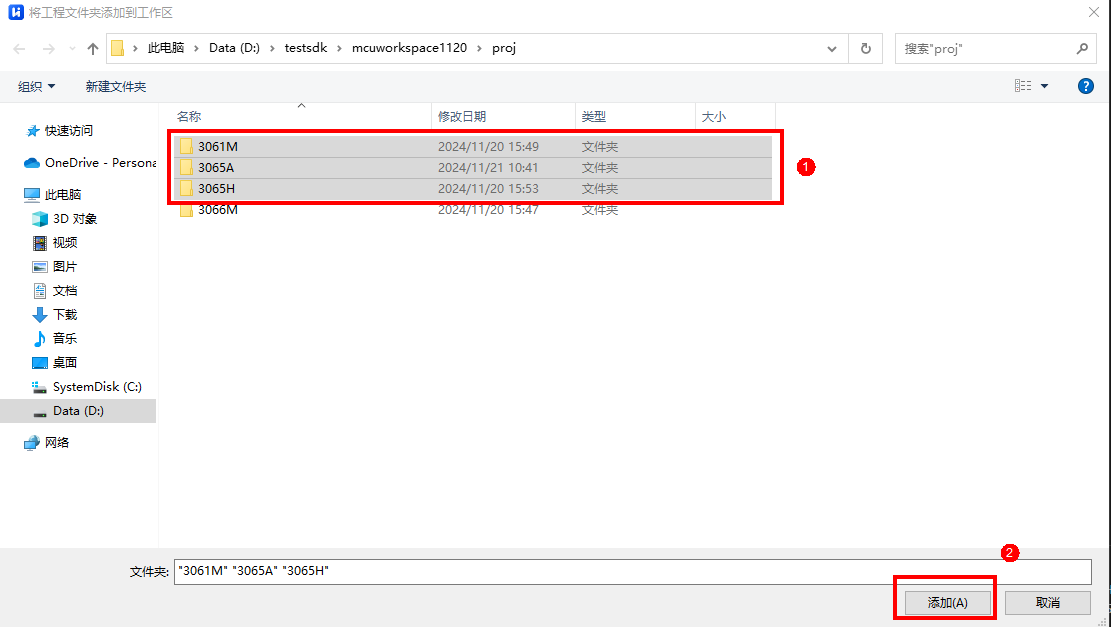The width and height of the screenshot is (1111, 627).
Task: Click 新建文件夹 in the toolbar
Action: click(x=116, y=87)
